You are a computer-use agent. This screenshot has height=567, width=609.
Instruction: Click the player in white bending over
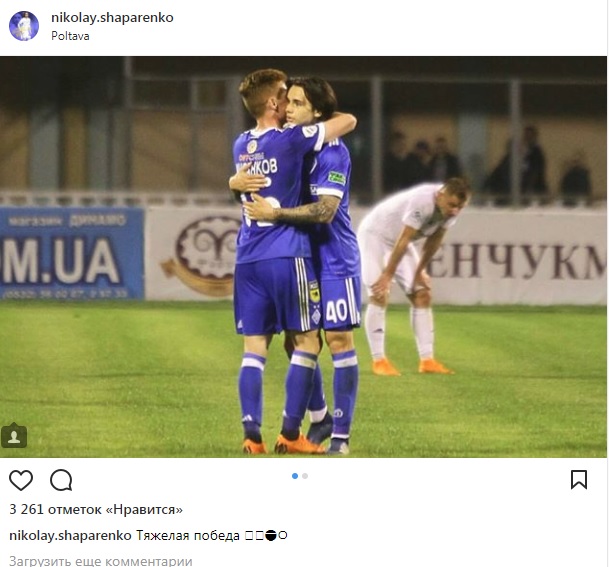(412, 276)
